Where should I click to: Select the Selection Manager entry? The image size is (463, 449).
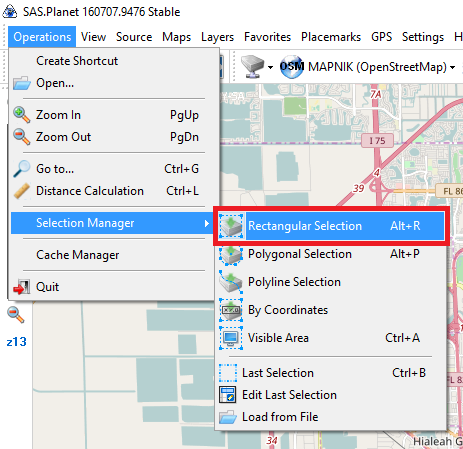112,223
